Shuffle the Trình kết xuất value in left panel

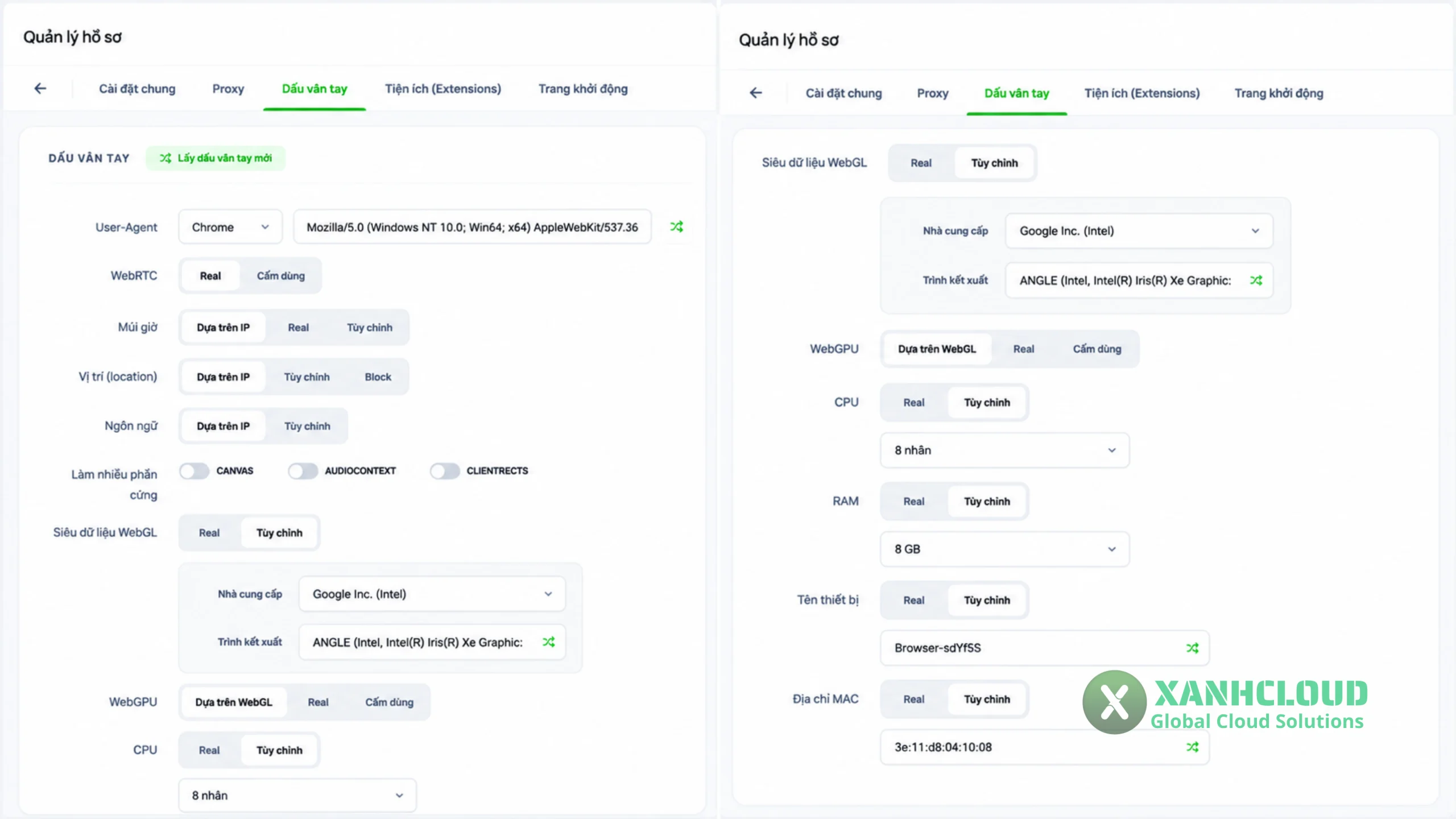(548, 642)
